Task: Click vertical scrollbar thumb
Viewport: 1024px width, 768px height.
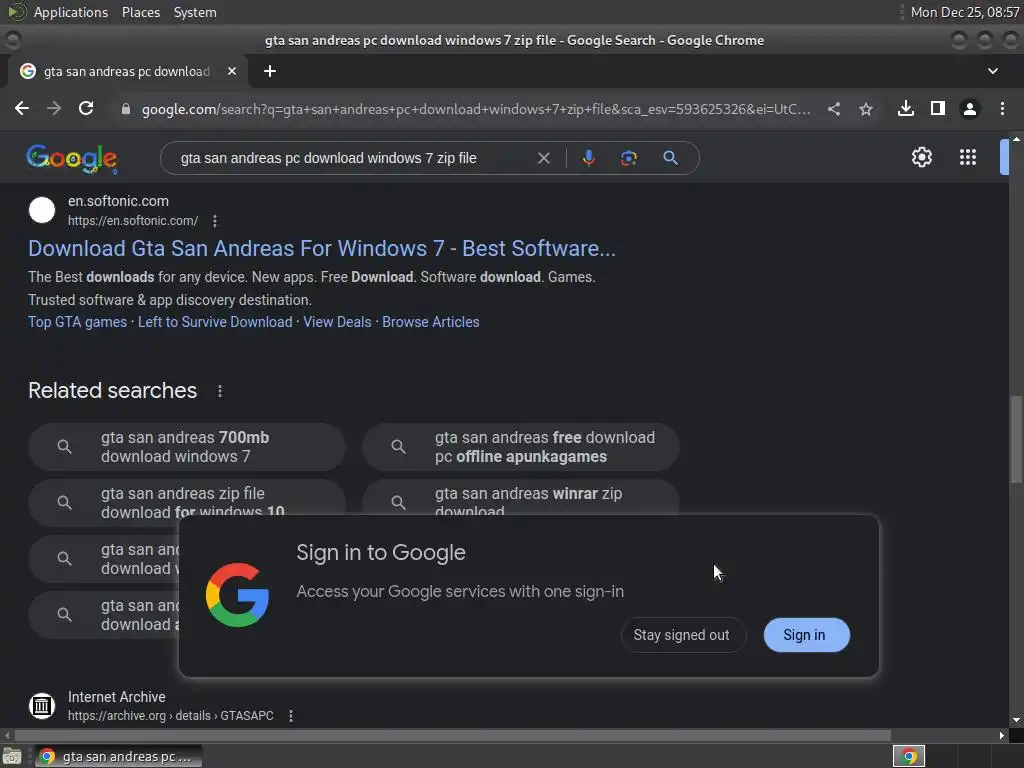Action: [x=1016, y=440]
